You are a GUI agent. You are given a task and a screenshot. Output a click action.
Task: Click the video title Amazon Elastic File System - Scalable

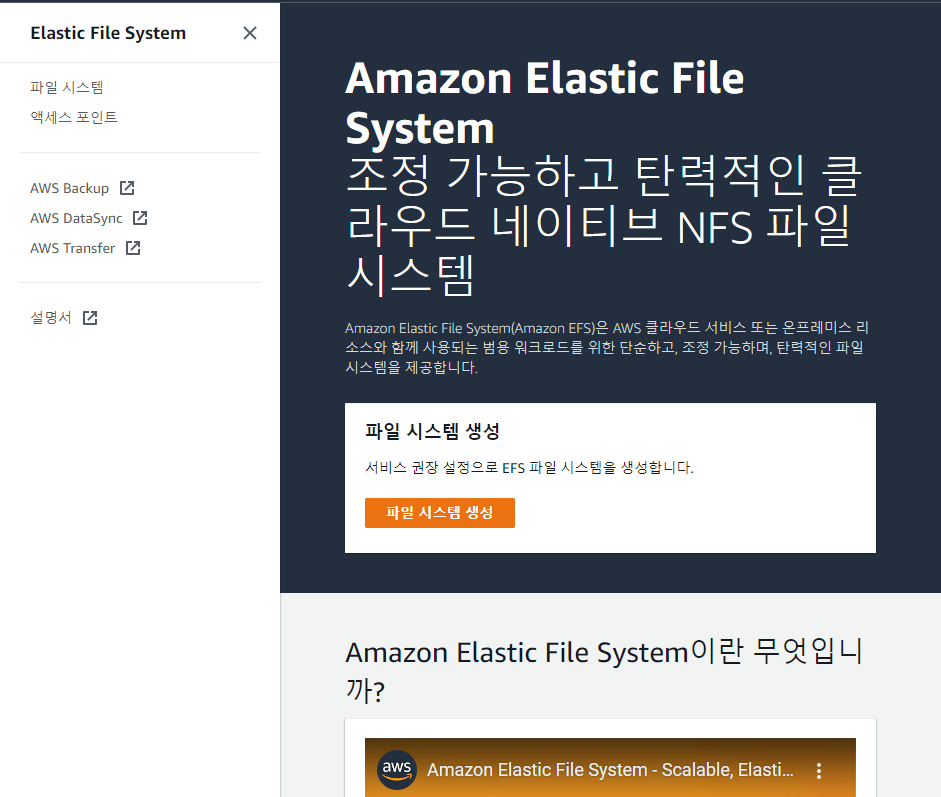pos(610,770)
